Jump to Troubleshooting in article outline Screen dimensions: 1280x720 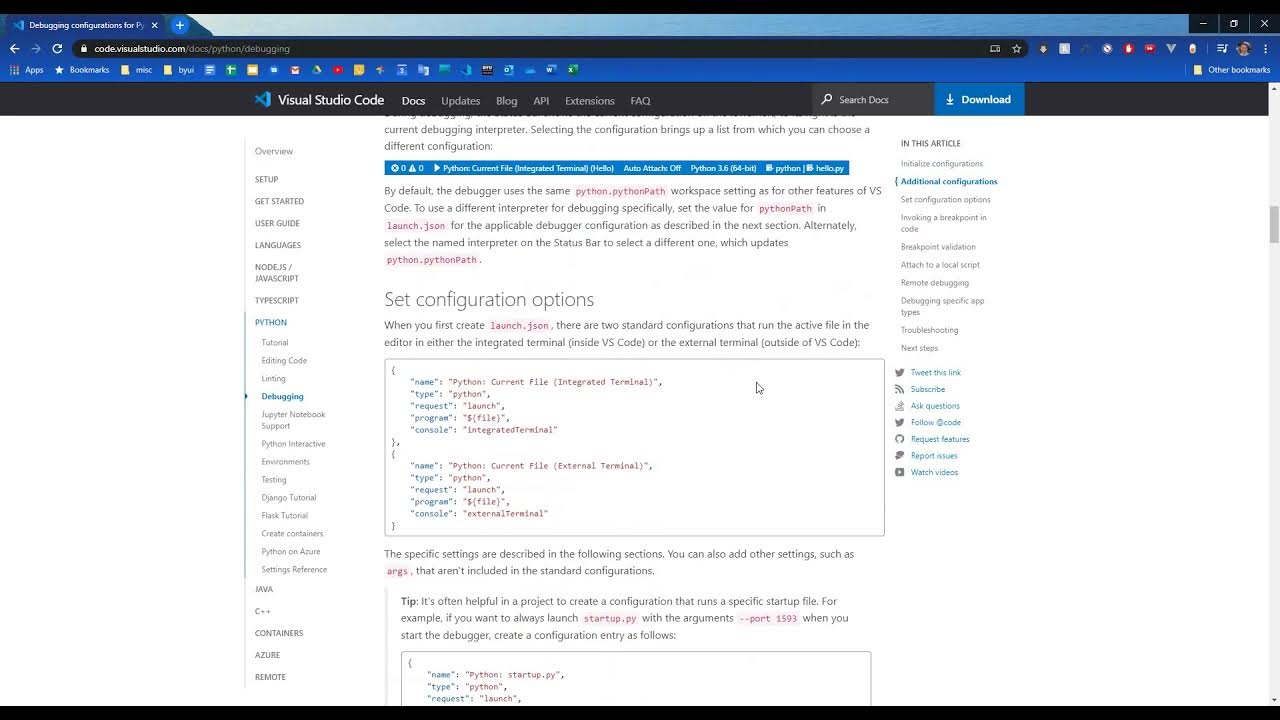coord(929,330)
